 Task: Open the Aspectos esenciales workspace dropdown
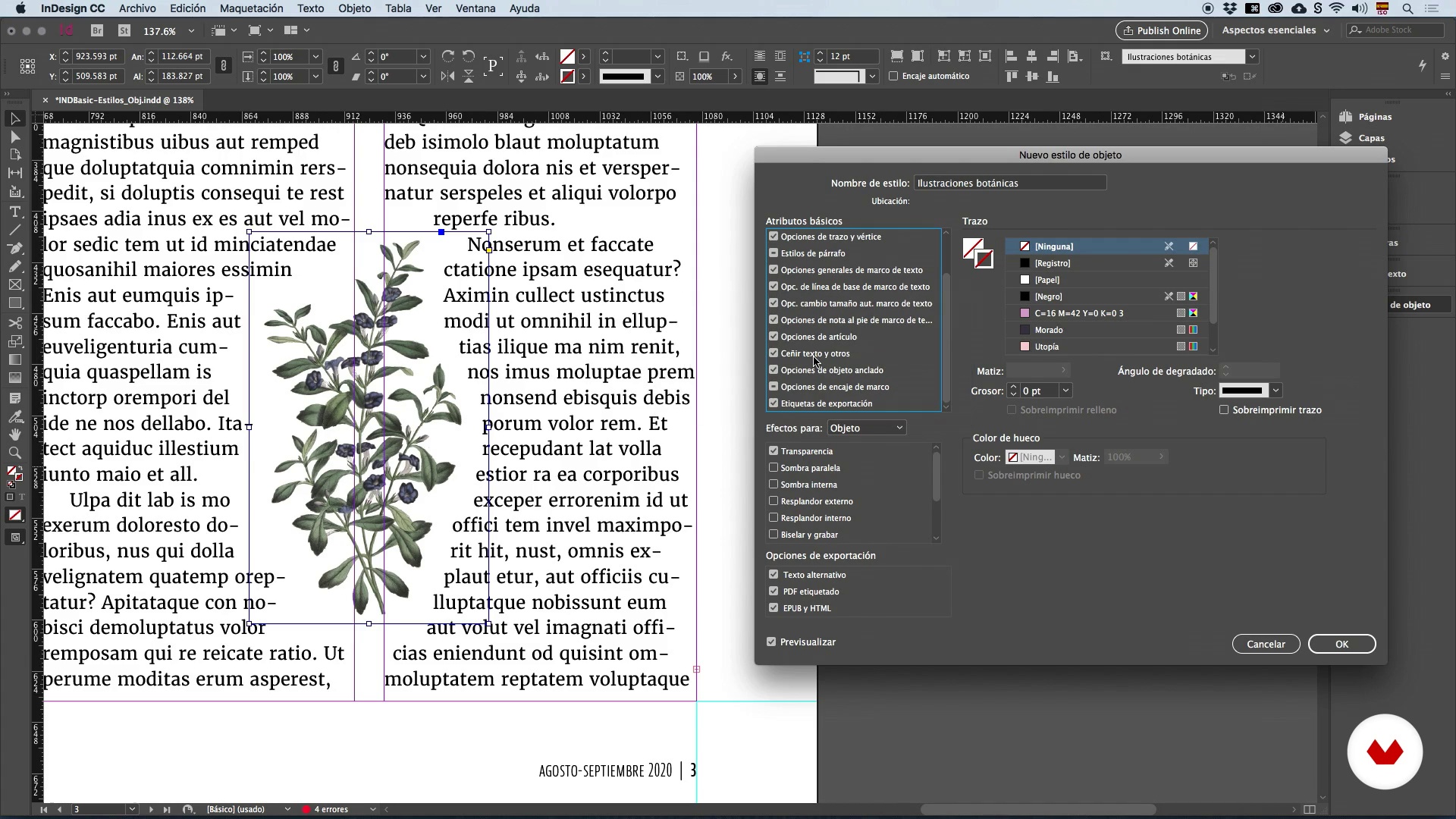(1276, 30)
